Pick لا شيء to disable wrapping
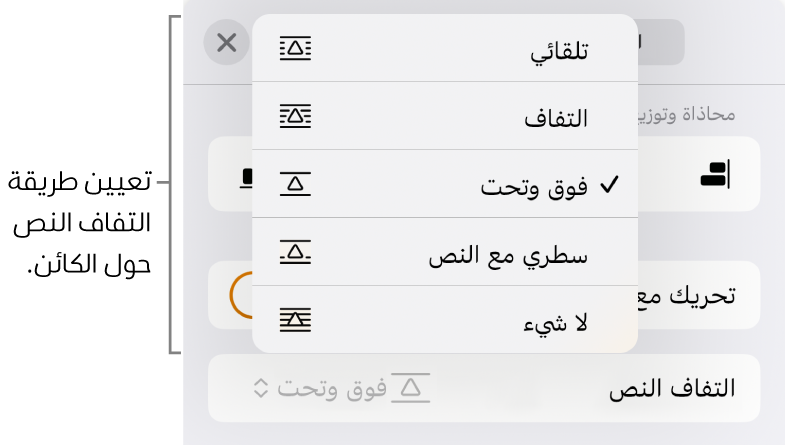The height and width of the screenshot is (447, 785). tap(556, 323)
